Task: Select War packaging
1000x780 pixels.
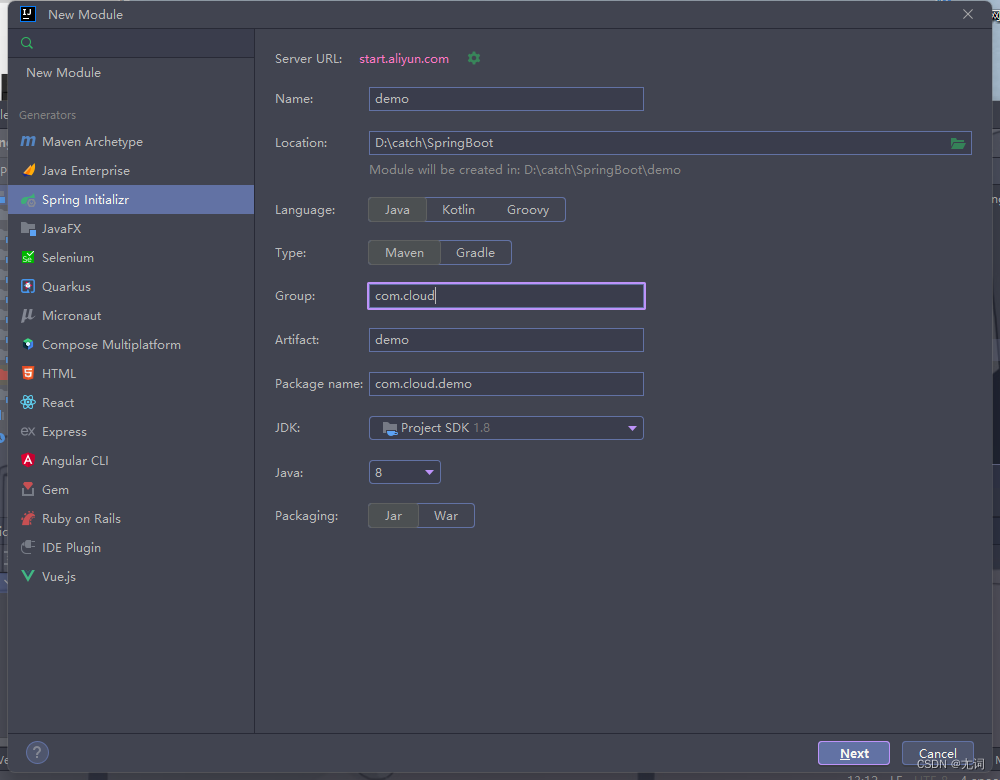Action: point(446,516)
